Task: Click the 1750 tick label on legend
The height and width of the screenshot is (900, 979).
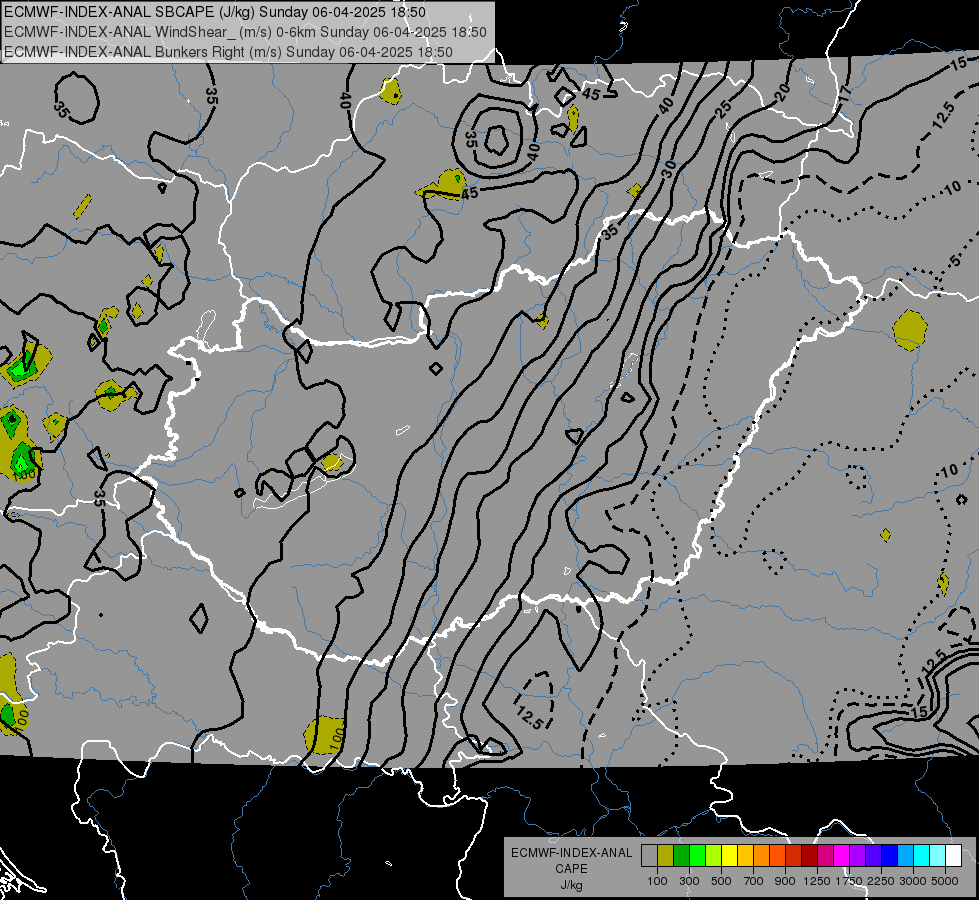Action: pos(849,881)
